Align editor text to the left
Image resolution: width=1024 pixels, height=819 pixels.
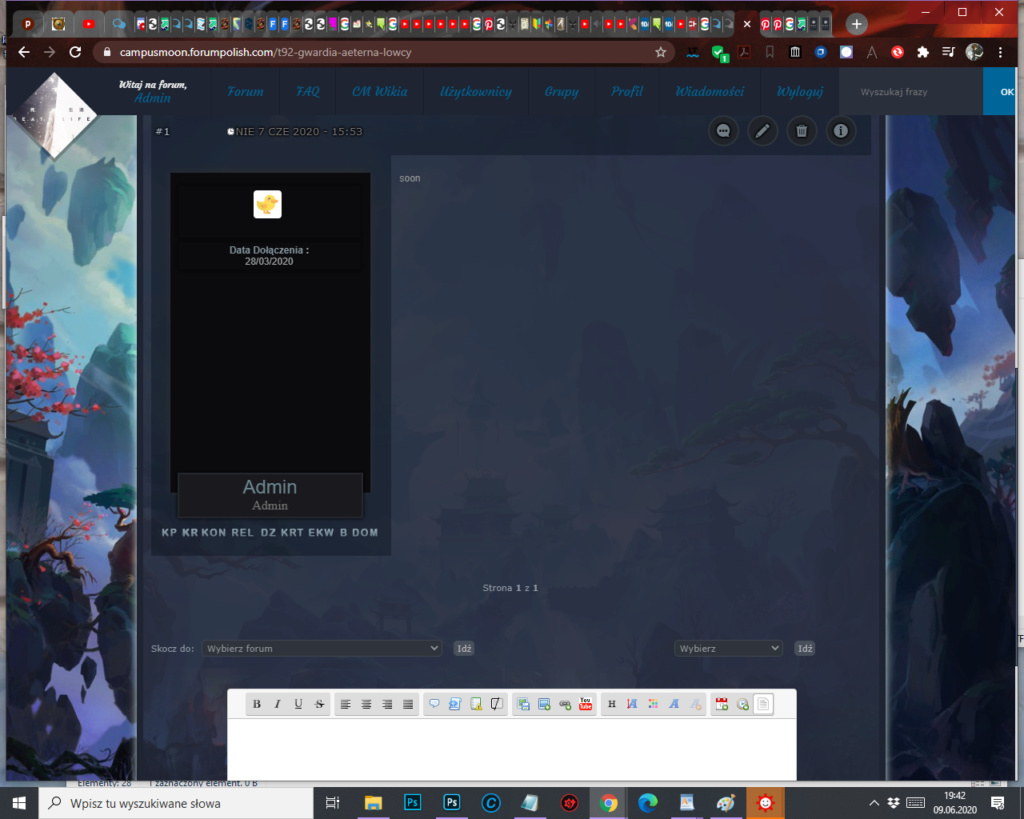pyautogui.click(x=345, y=704)
